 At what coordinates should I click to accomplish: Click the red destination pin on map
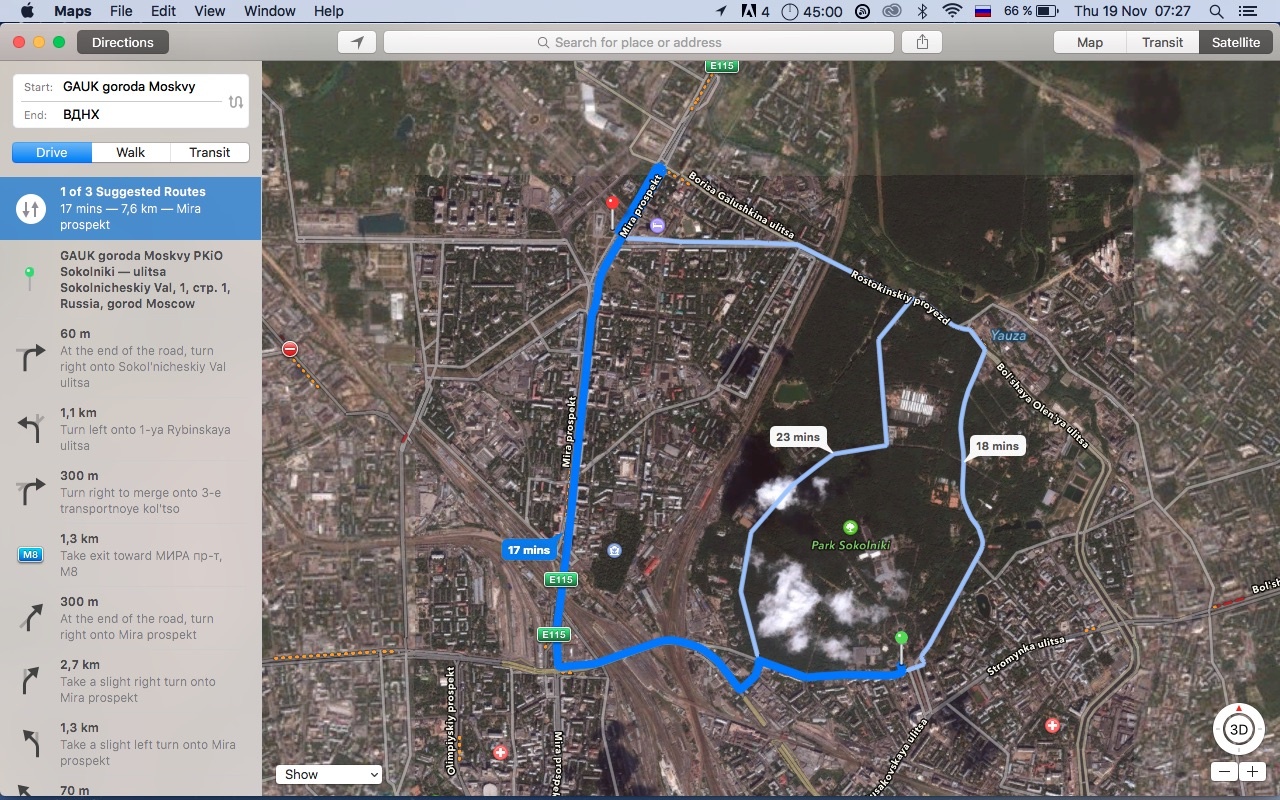[612, 204]
